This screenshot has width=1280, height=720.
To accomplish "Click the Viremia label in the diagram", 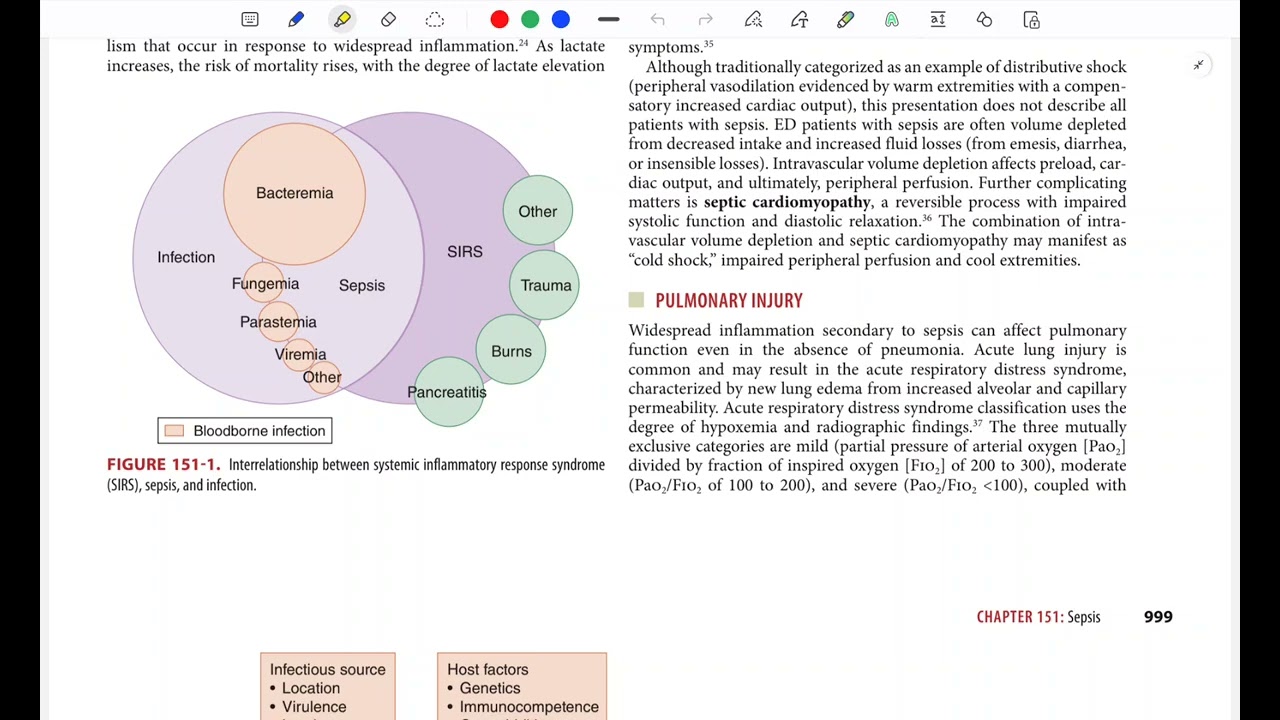I will click(300, 355).
